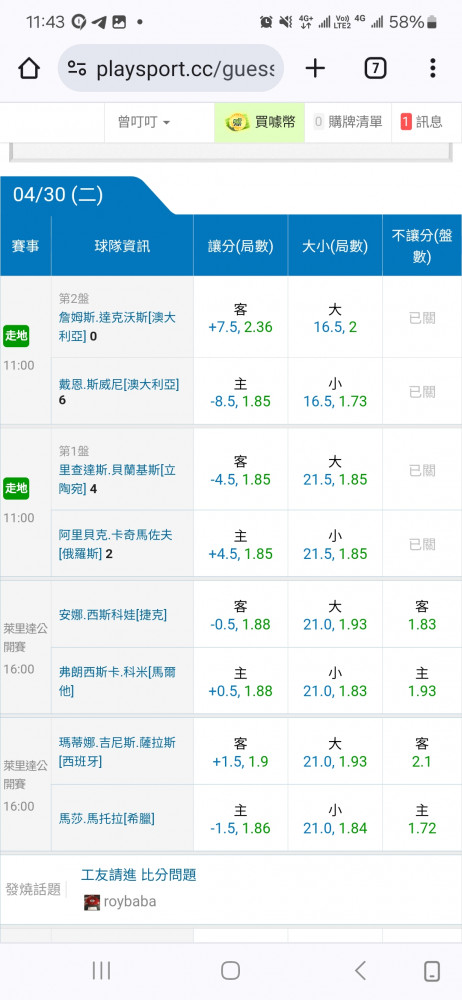This screenshot has width=462, height=1000.
Task: Open the 訊息 messages tab
Action: click(x=422, y=122)
